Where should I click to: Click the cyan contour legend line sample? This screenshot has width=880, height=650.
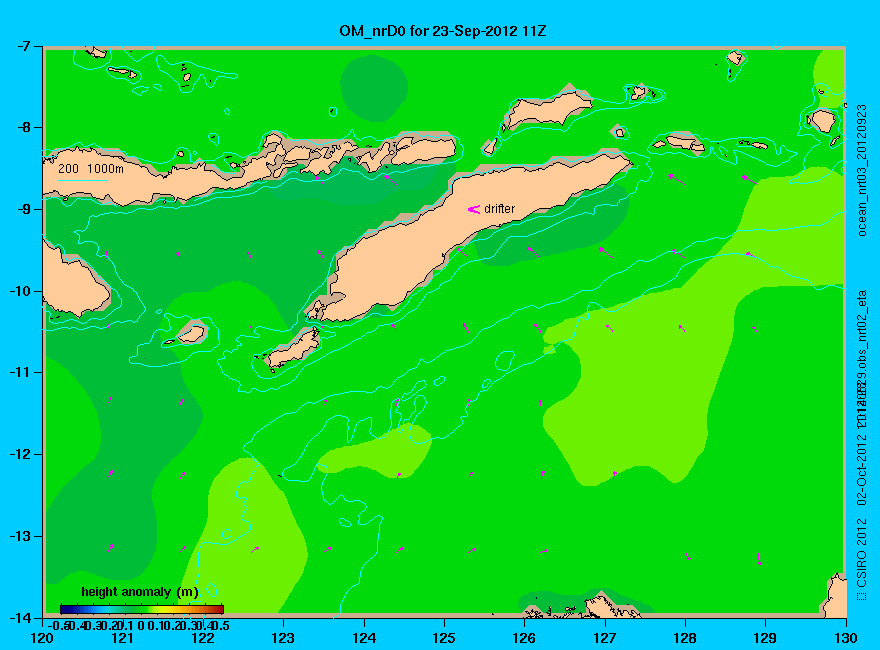(x=82, y=180)
